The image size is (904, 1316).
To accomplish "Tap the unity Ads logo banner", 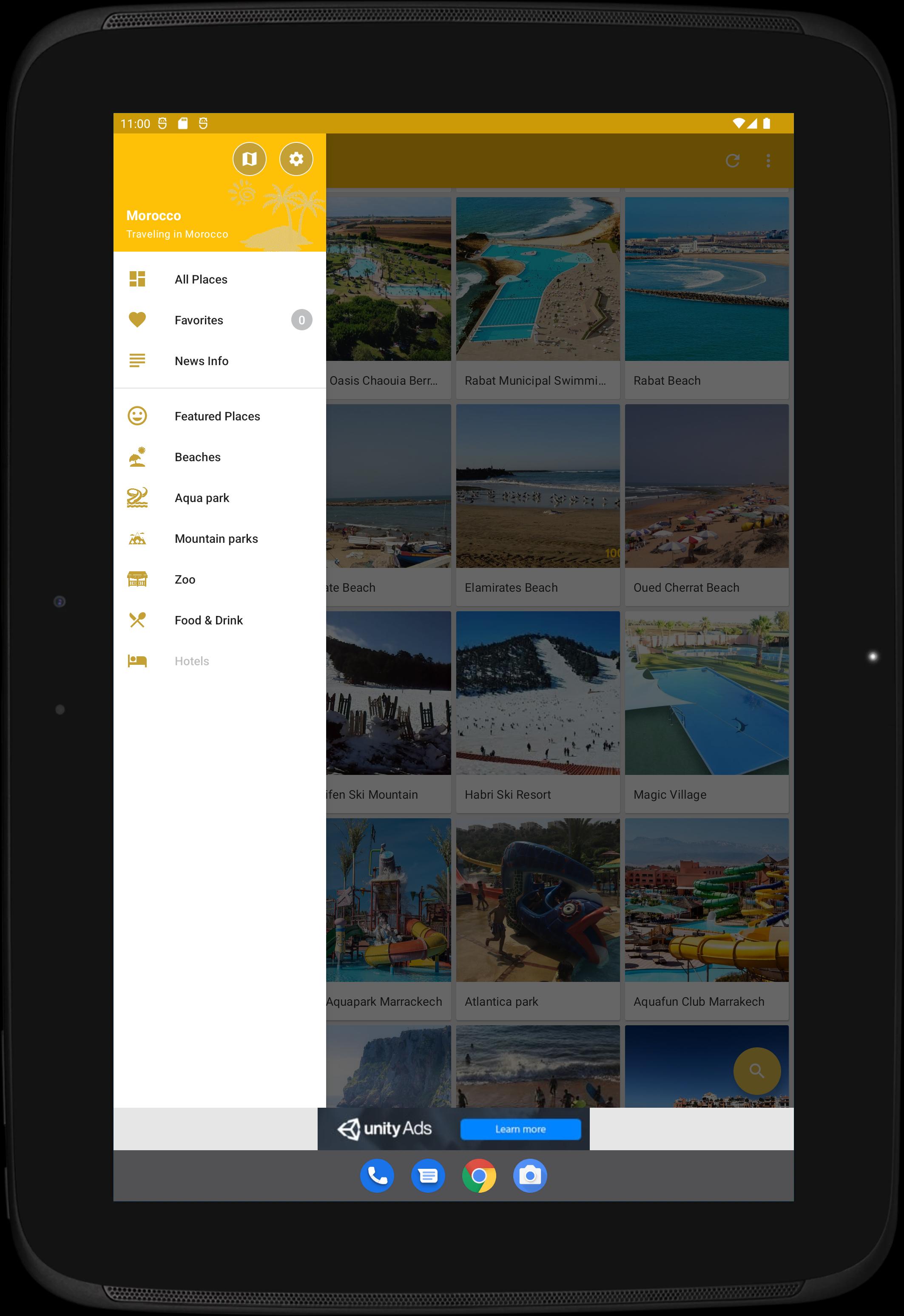I will [384, 1129].
